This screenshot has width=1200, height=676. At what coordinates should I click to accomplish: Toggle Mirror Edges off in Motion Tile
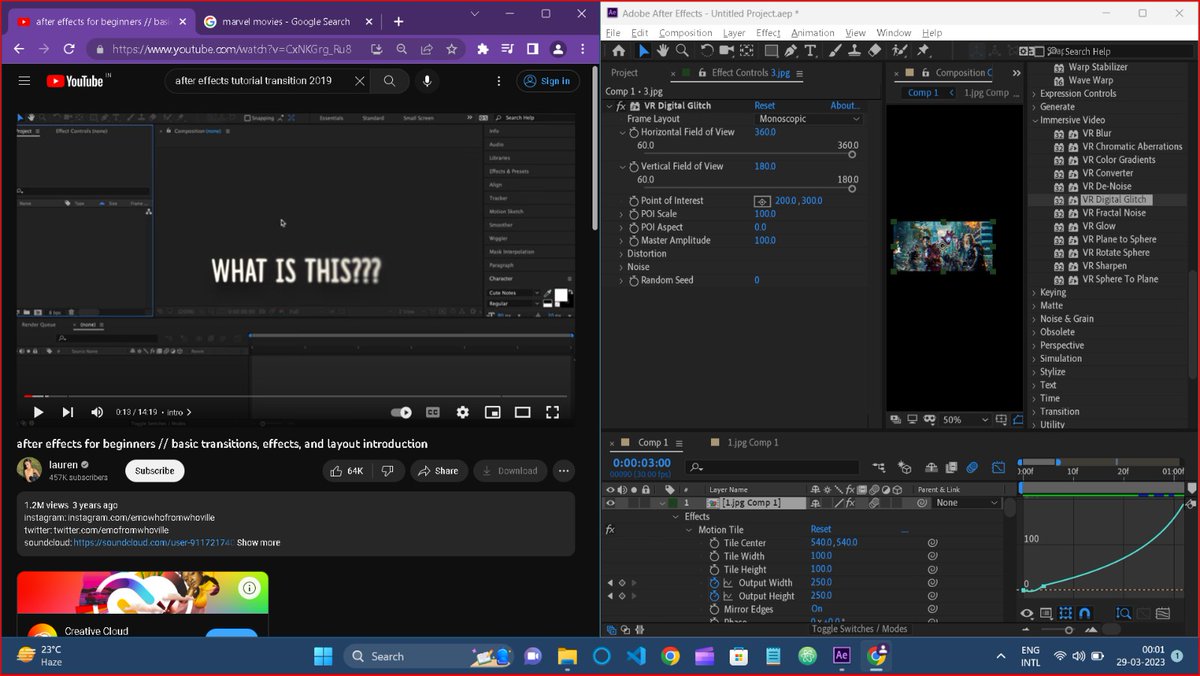(x=816, y=609)
